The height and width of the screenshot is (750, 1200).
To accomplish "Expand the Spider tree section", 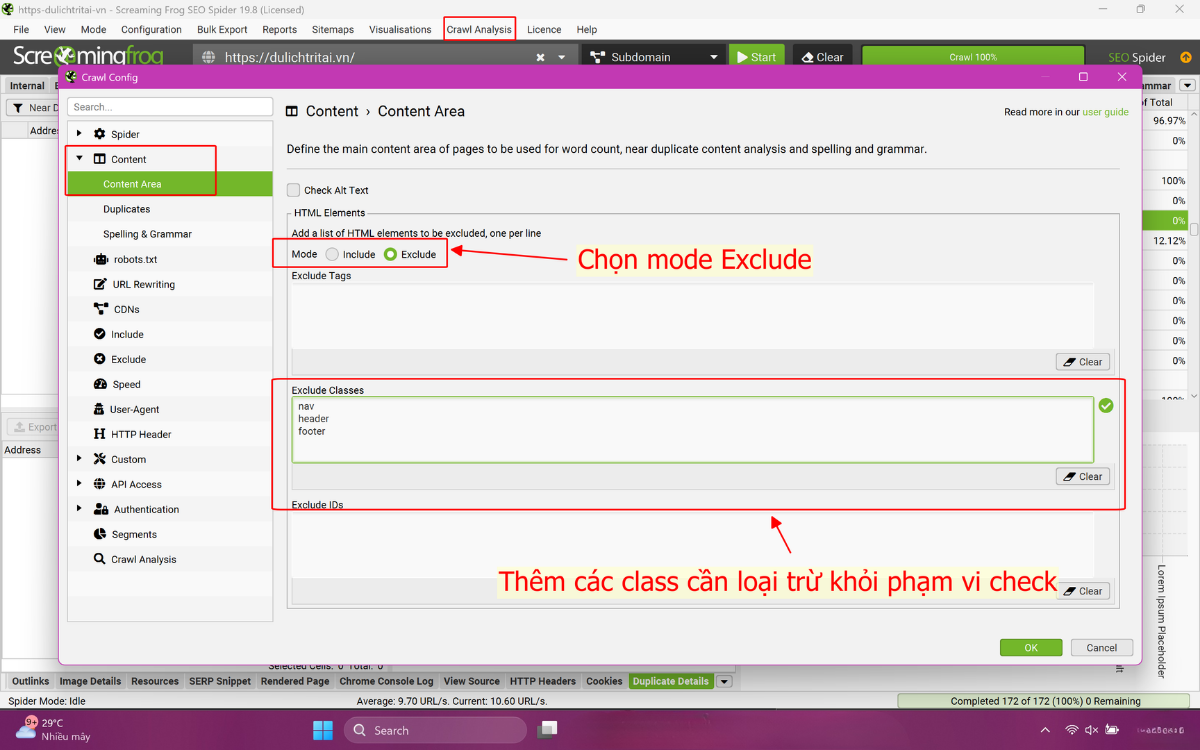I will tap(79, 134).
